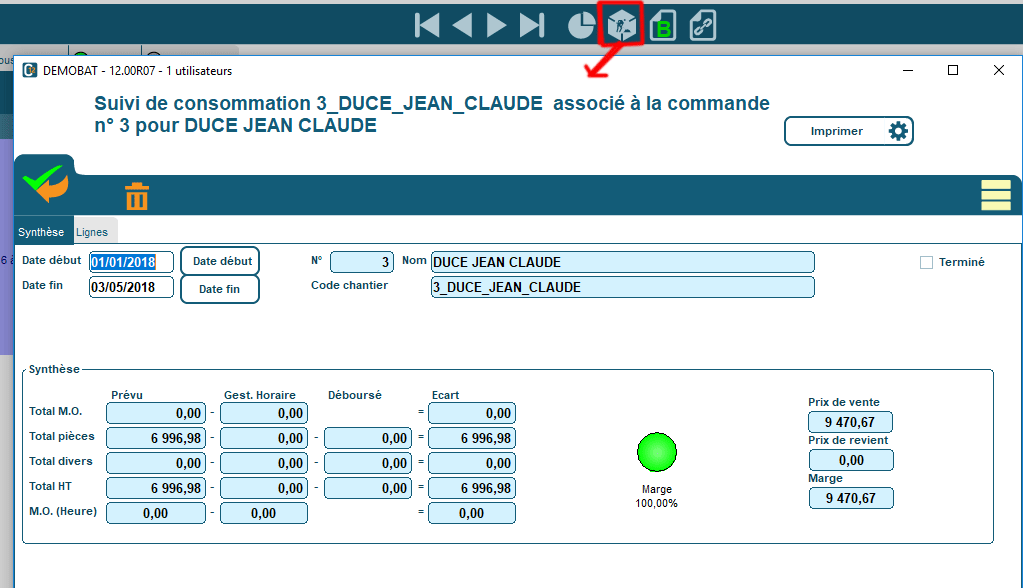Click the Code chantier input field

[622, 287]
